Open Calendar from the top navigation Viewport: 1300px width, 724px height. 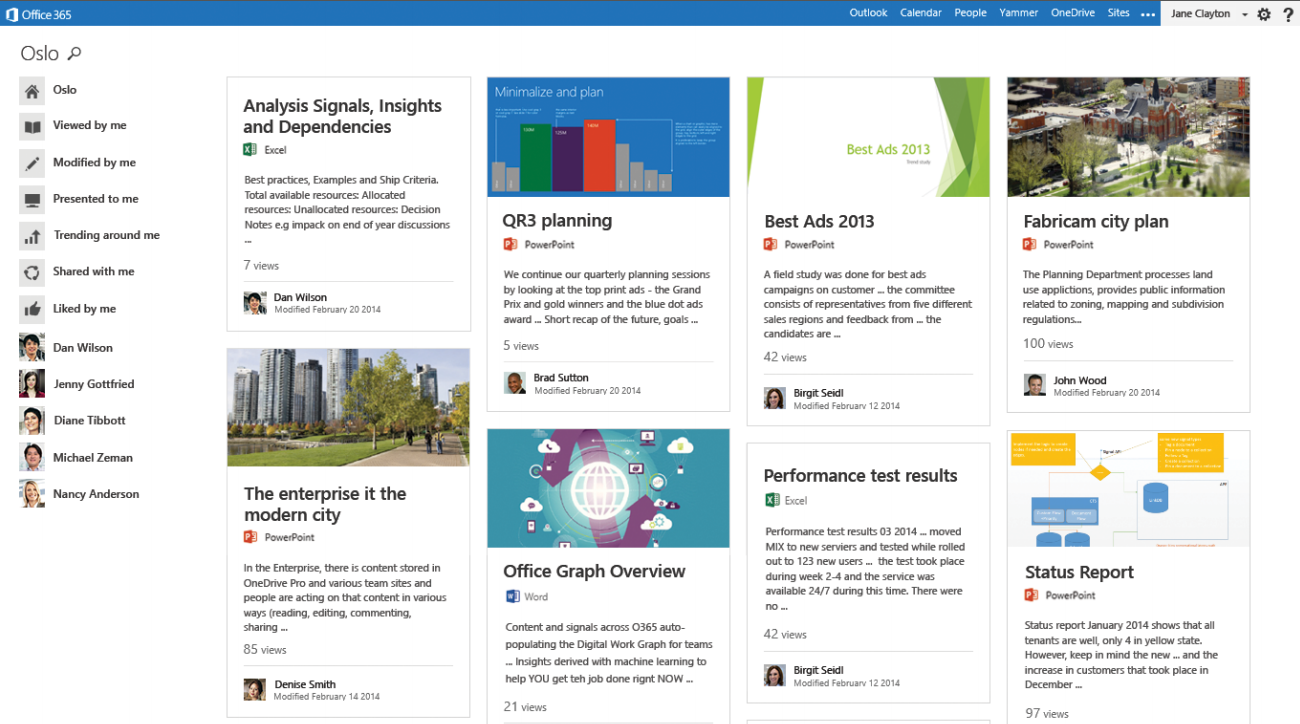click(920, 13)
